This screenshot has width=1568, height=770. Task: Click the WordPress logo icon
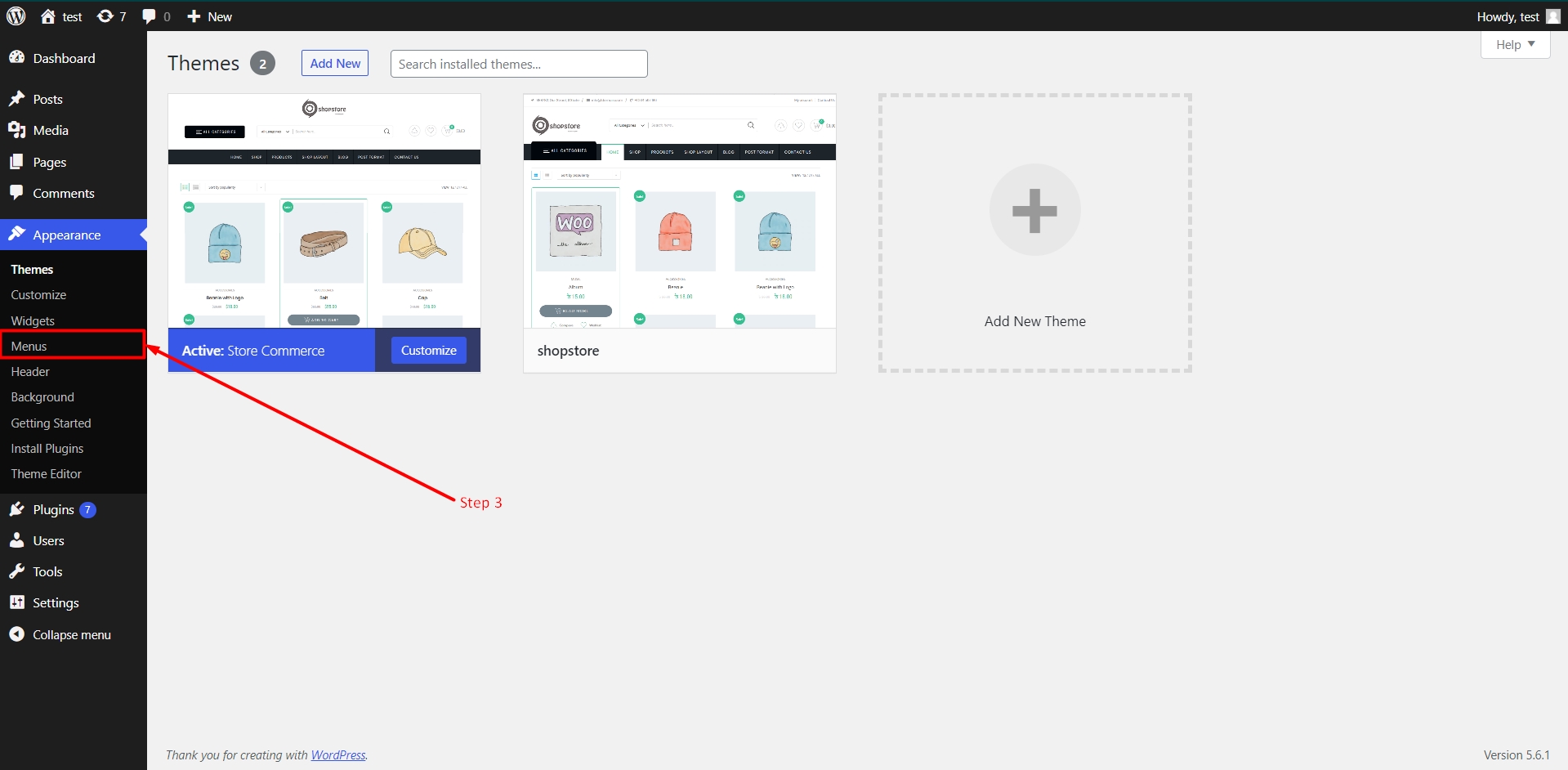click(x=16, y=16)
